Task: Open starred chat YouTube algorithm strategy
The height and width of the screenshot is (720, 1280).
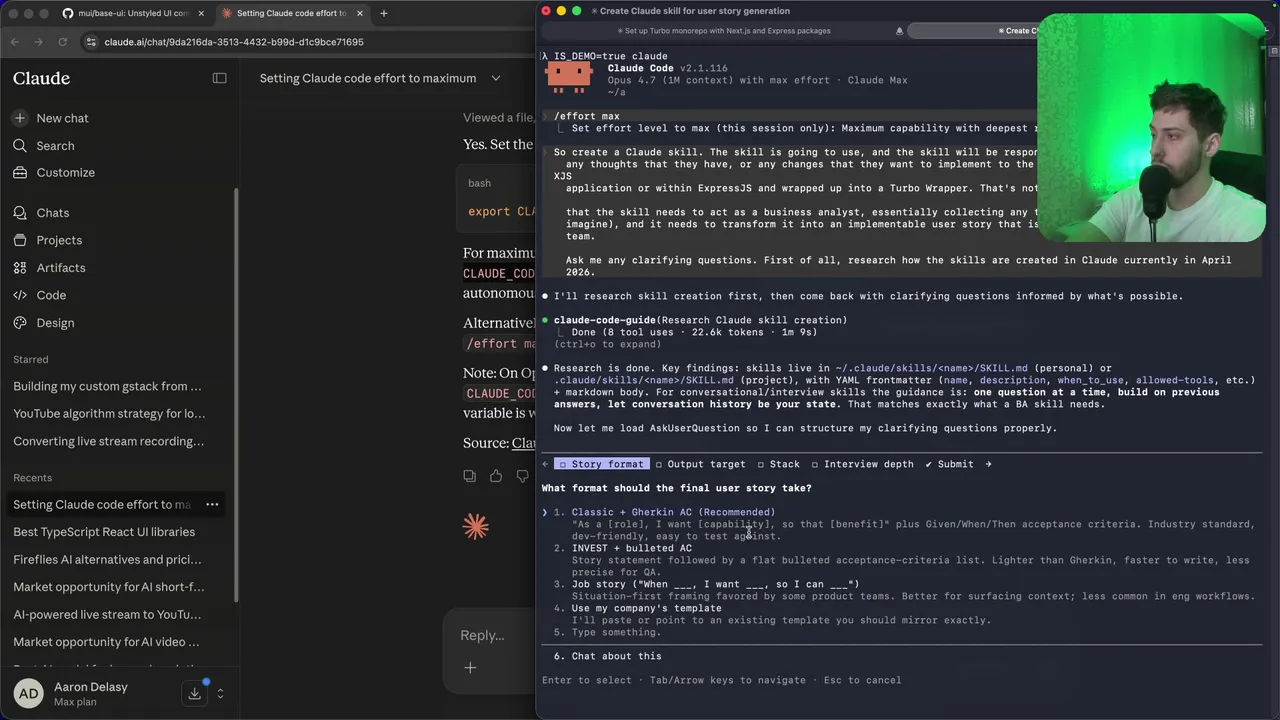Action: (x=109, y=413)
